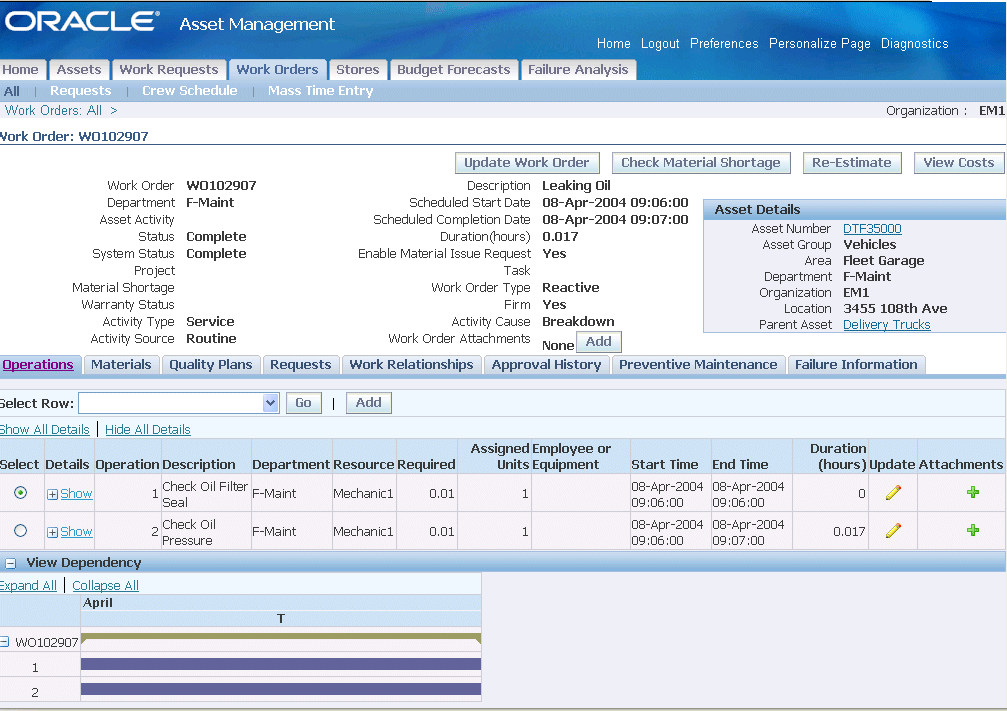Open the Work Requests tab
Screen dimensions: 1007x711
(169, 69)
